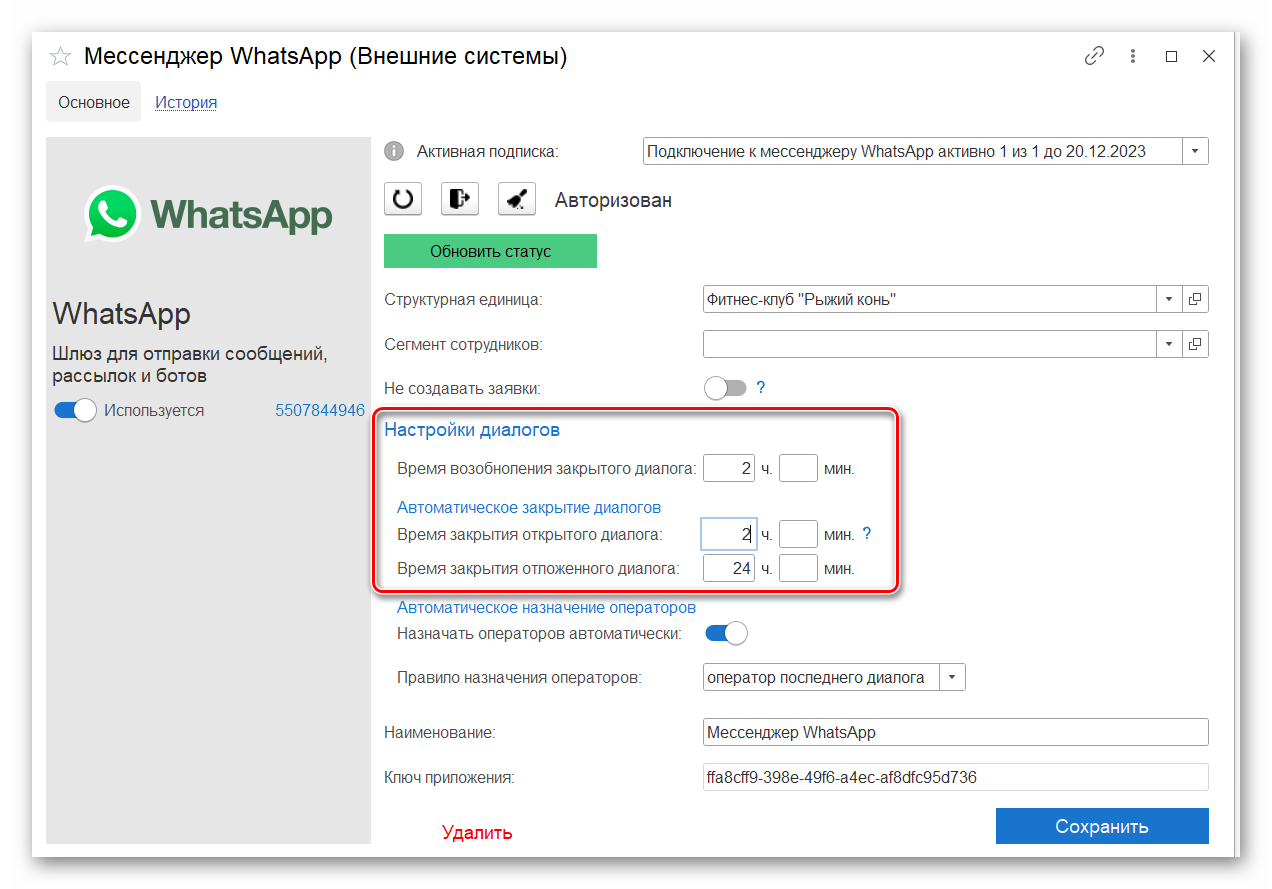Click the hours field for Время закрытия открытого диалога
The height and width of the screenshot is (889, 1272).
pyautogui.click(x=728, y=534)
